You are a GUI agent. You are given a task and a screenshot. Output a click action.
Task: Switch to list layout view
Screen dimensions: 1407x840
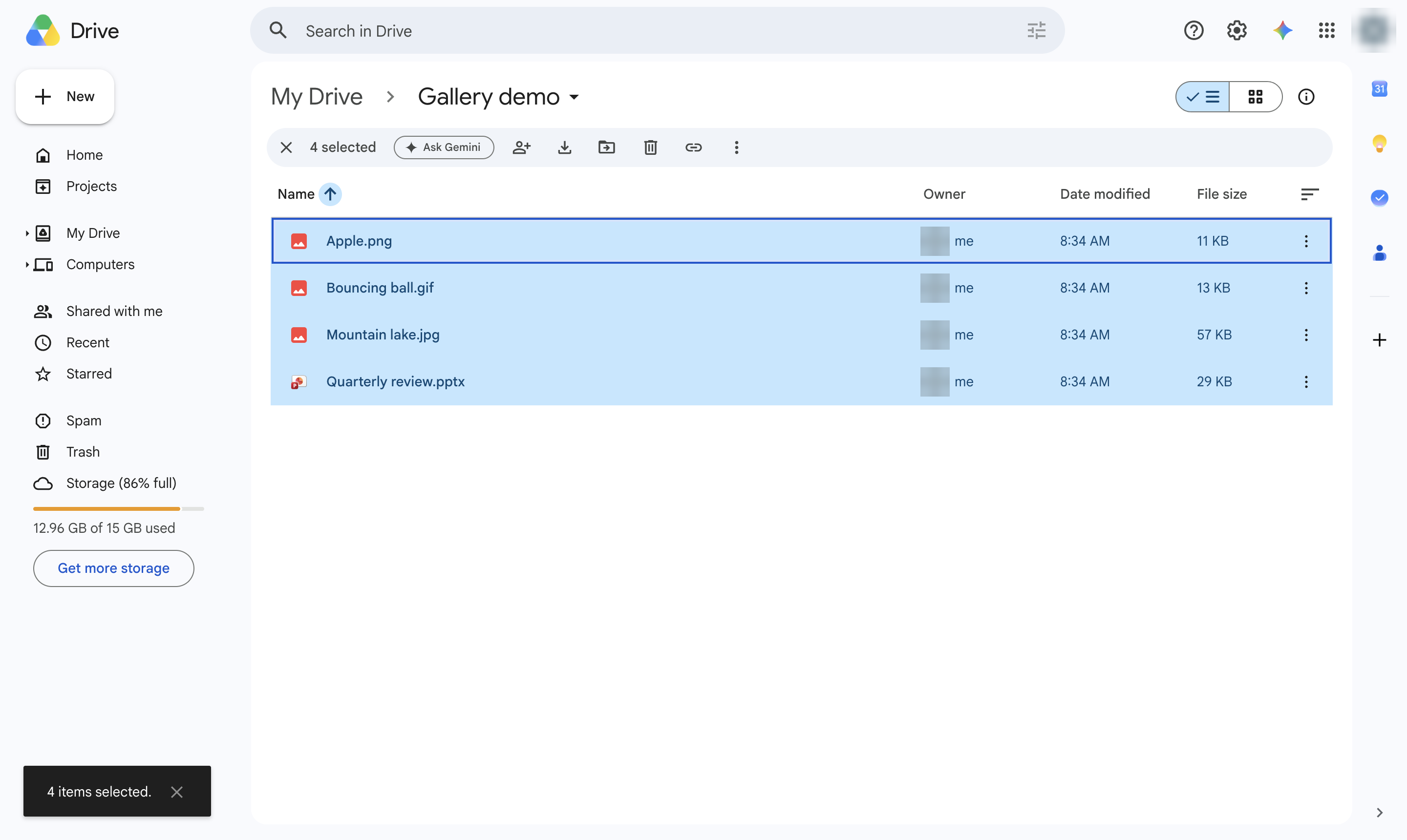[x=1202, y=97]
